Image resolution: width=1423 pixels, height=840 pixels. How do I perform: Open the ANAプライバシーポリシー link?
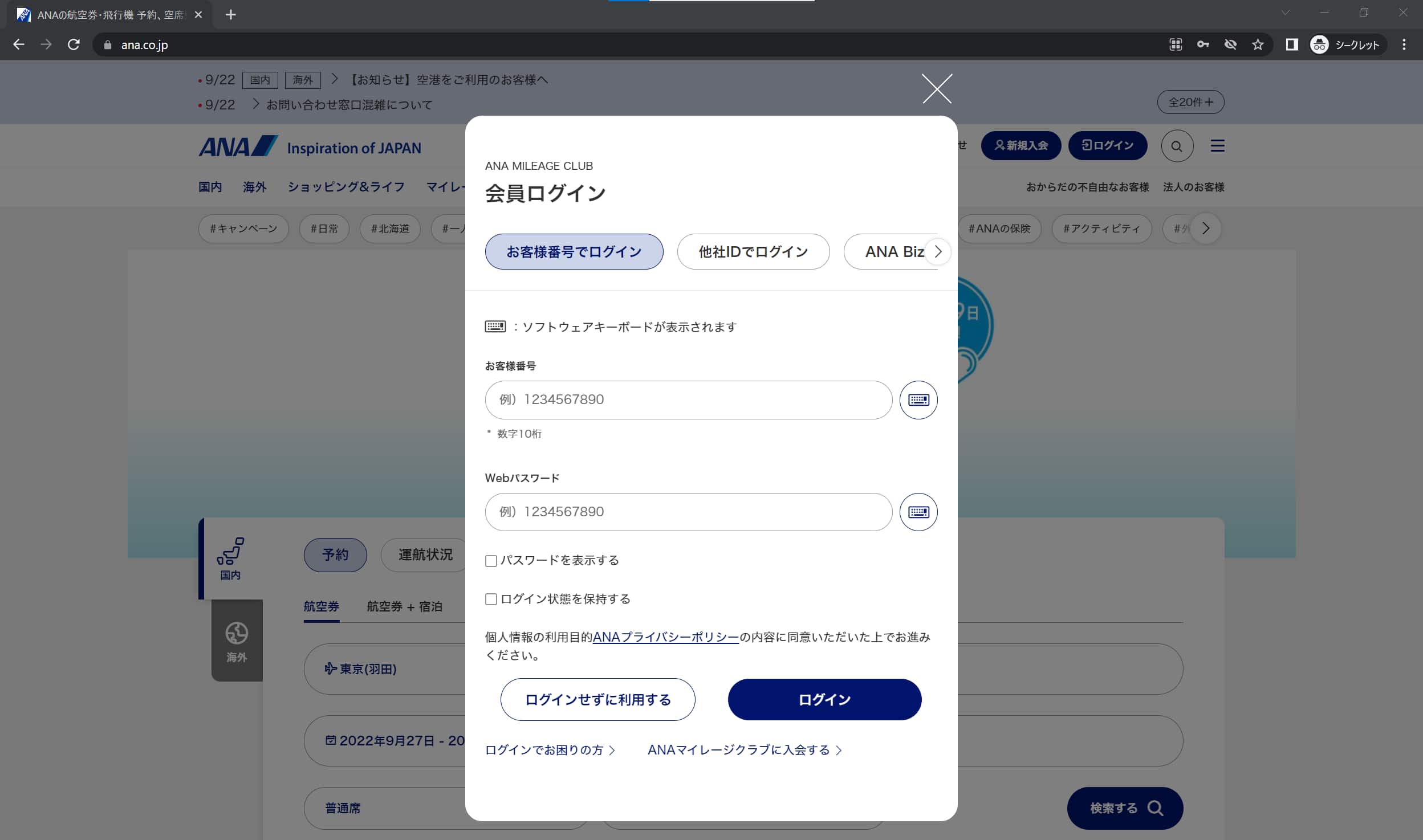pyautogui.click(x=665, y=637)
